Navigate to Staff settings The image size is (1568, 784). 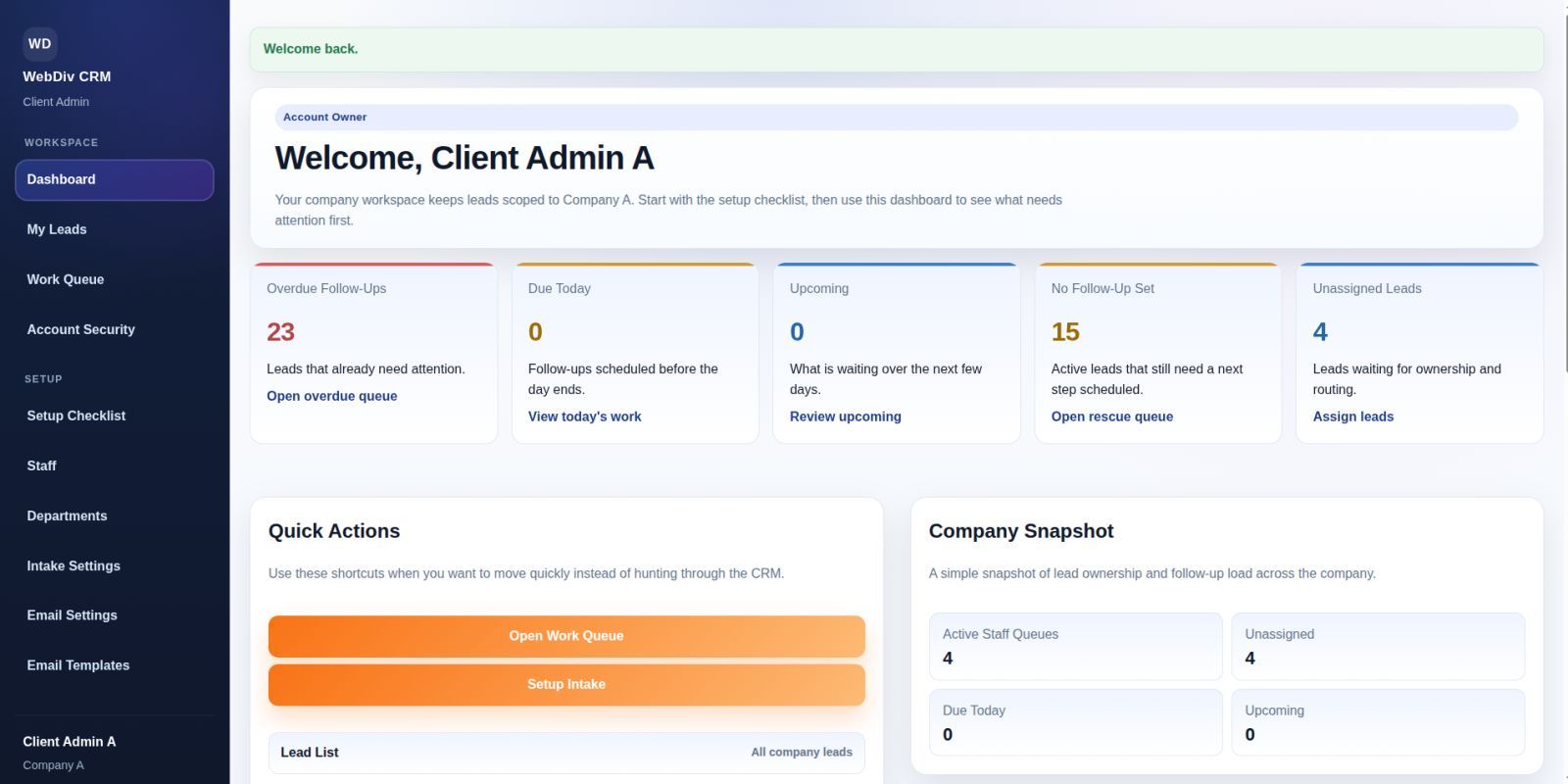pyautogui.click(x=115, y=465)
